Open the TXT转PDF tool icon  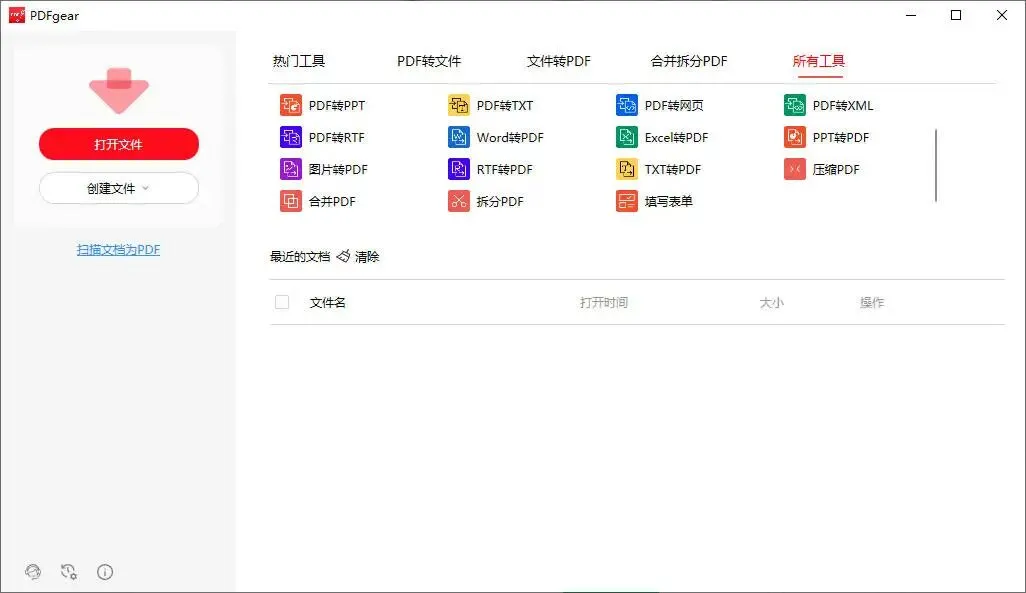627,169
